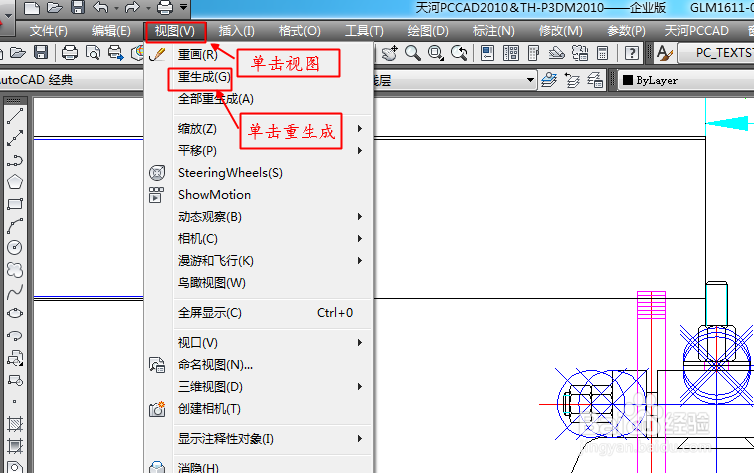The image size is (754, 473).
Task: Click the Layer Previous icon
Action: click(572, 80)
